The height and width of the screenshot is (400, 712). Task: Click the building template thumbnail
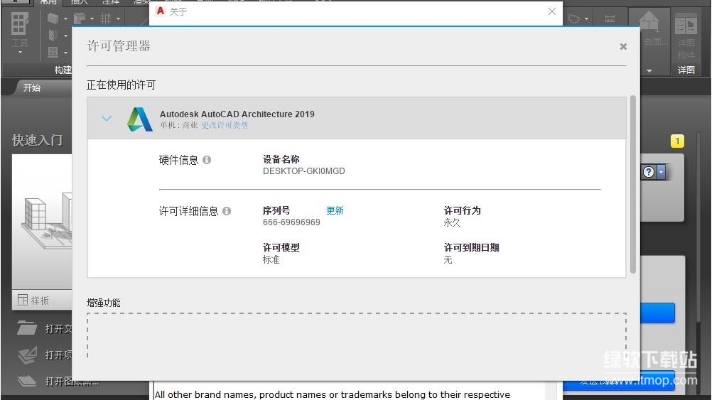pyautogui.click(x=42, y=222)
